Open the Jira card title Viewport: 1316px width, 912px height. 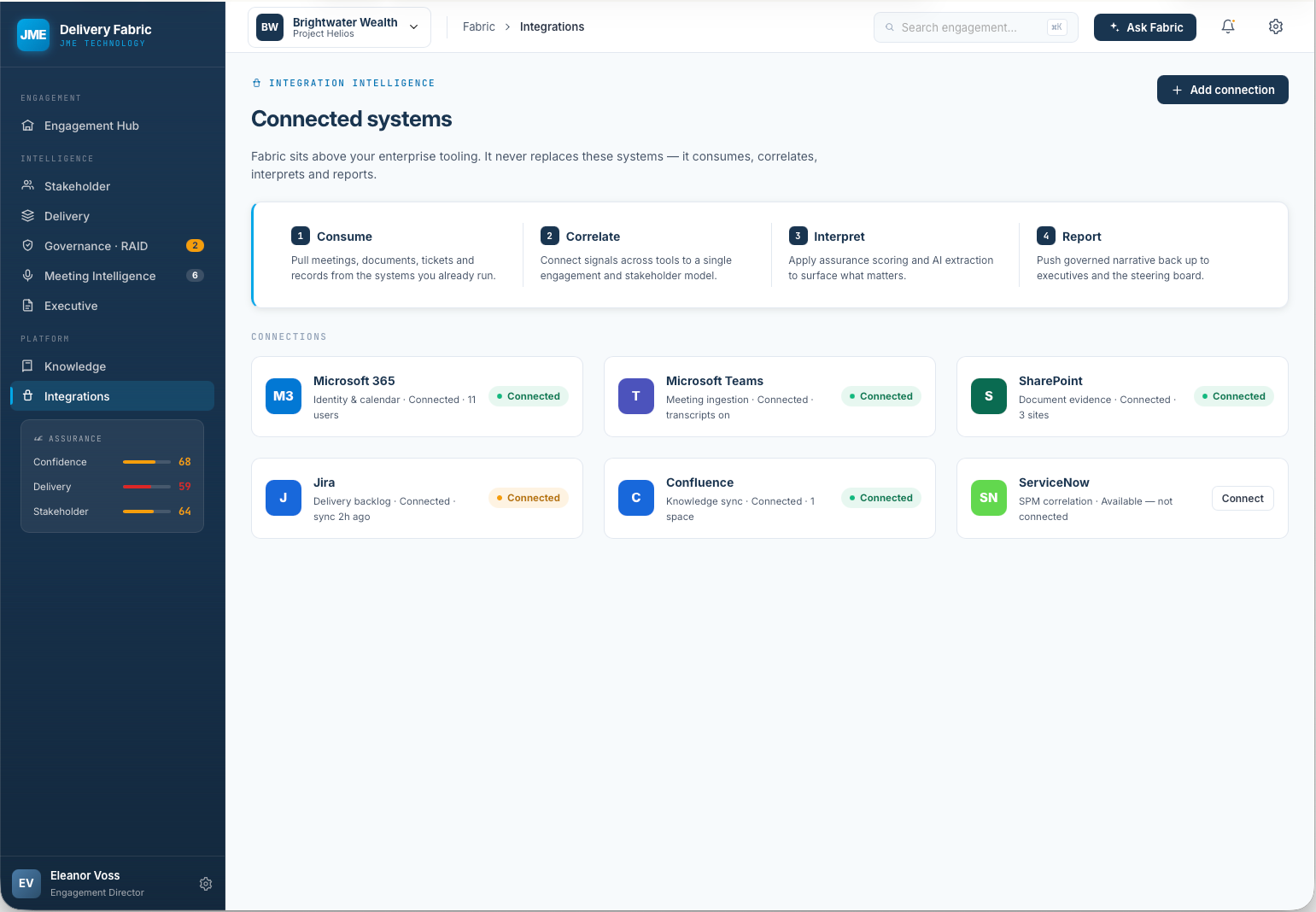pyautogui.click(x=325, y=482)
